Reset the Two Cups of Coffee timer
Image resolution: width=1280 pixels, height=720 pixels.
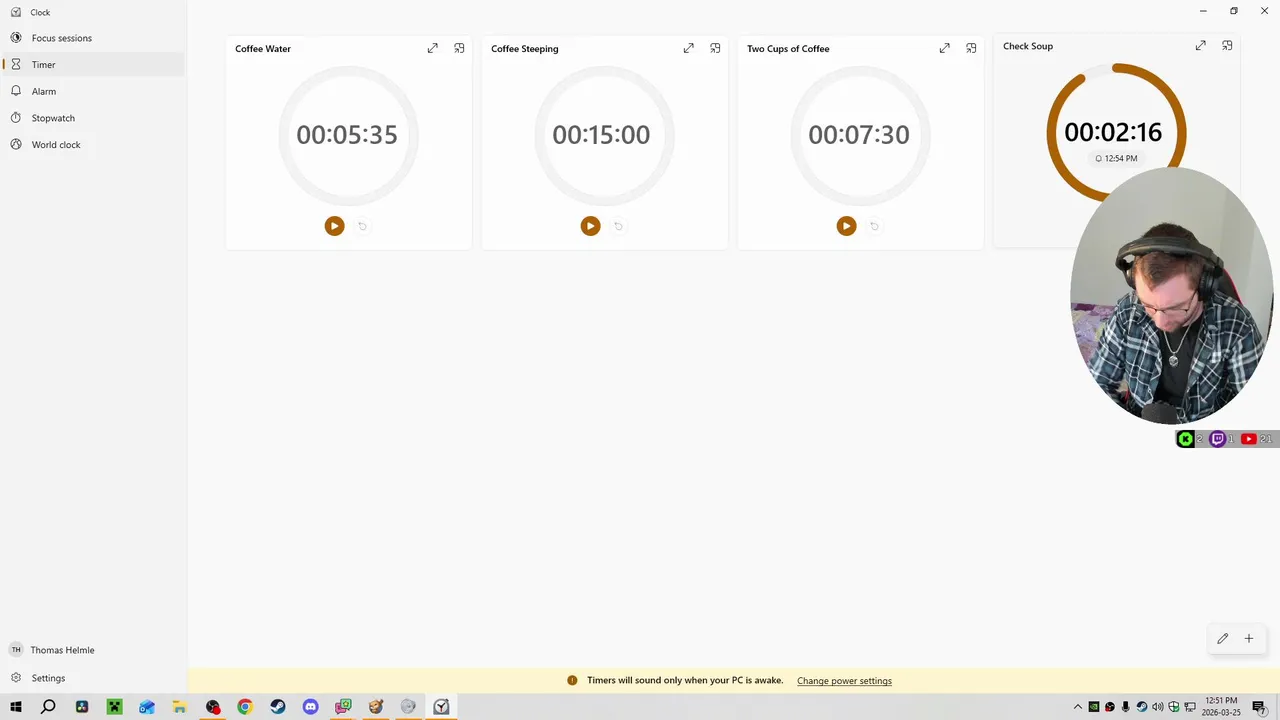[874, 226]
